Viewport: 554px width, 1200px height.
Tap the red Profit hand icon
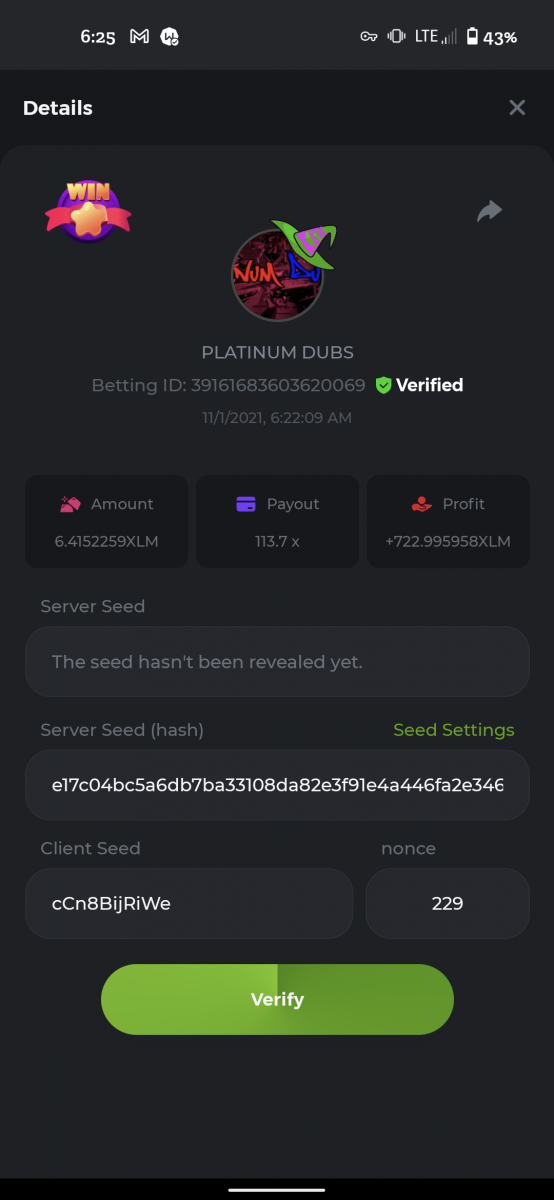[x=421, y=504]
